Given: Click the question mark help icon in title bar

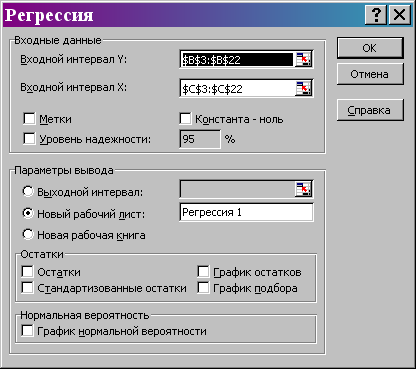Looking at the screenshot, I should click(x=376, y=15).
